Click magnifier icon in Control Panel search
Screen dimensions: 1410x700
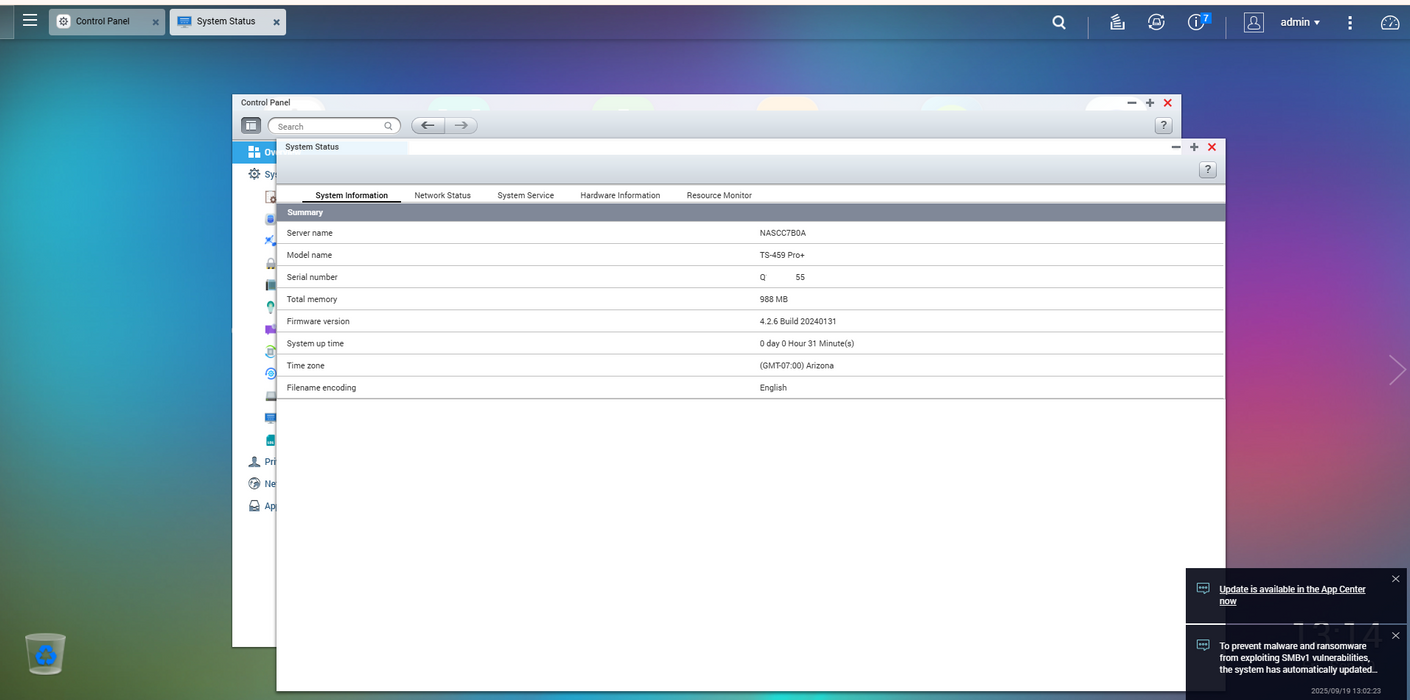[x=389, y=126]
